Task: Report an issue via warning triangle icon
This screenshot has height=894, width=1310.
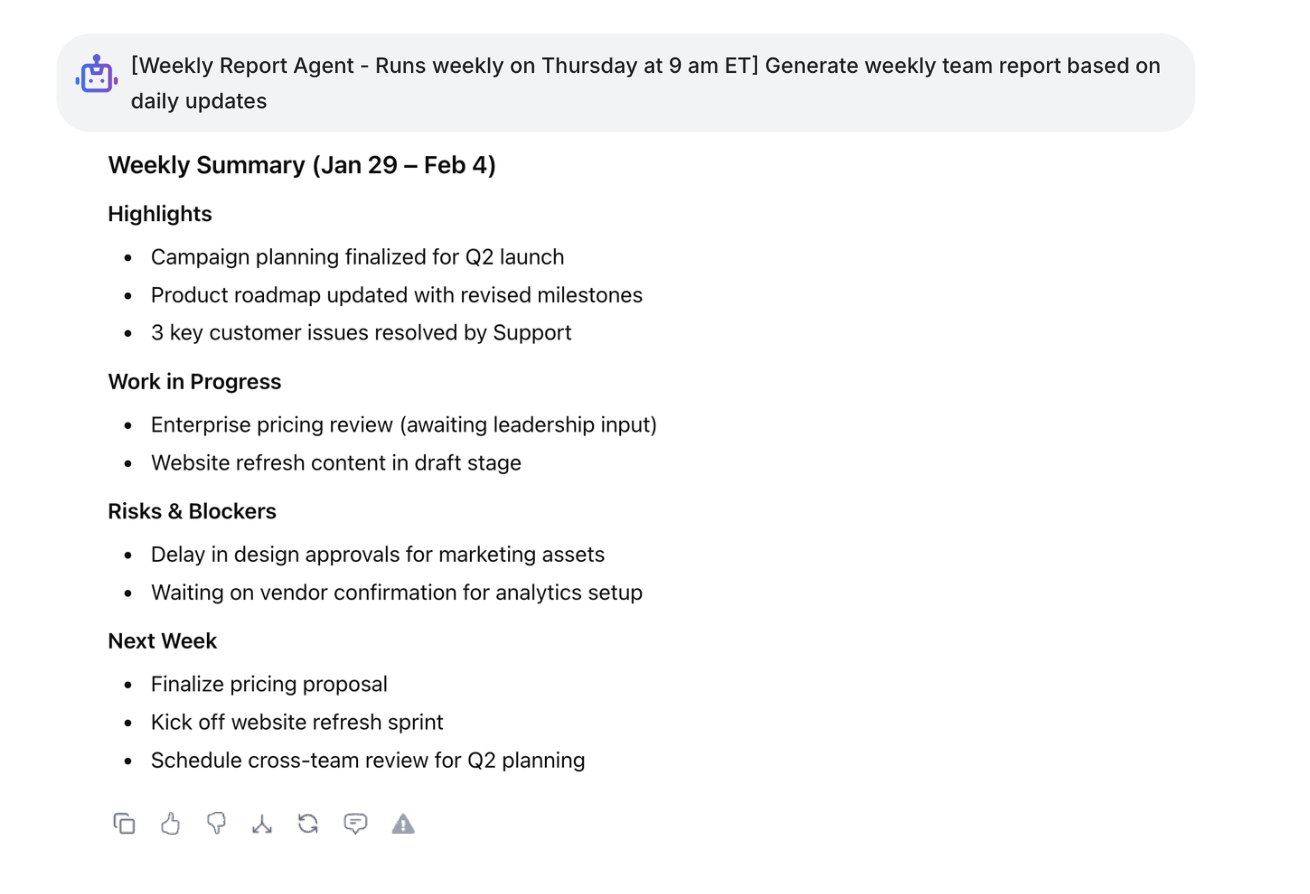Action: pyautogui.click(x=403, y=824)
